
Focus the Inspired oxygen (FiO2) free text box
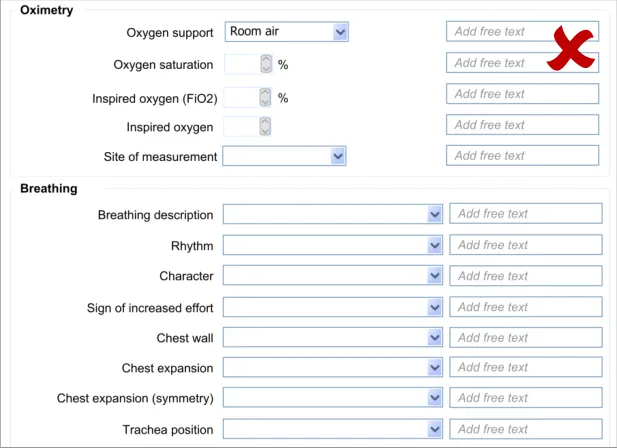coord(522,94)
